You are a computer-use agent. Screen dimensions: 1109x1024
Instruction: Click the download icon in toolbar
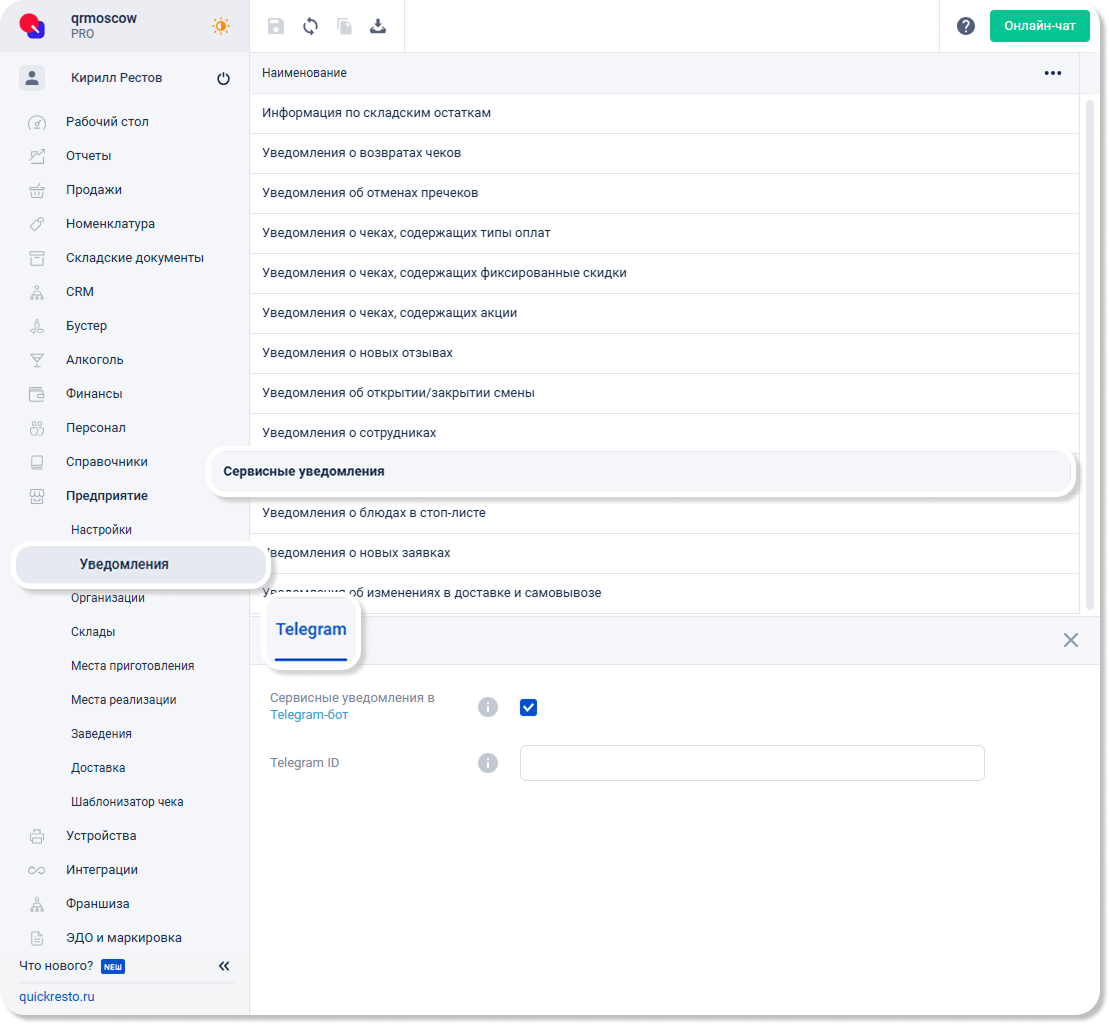click(378, 27)
